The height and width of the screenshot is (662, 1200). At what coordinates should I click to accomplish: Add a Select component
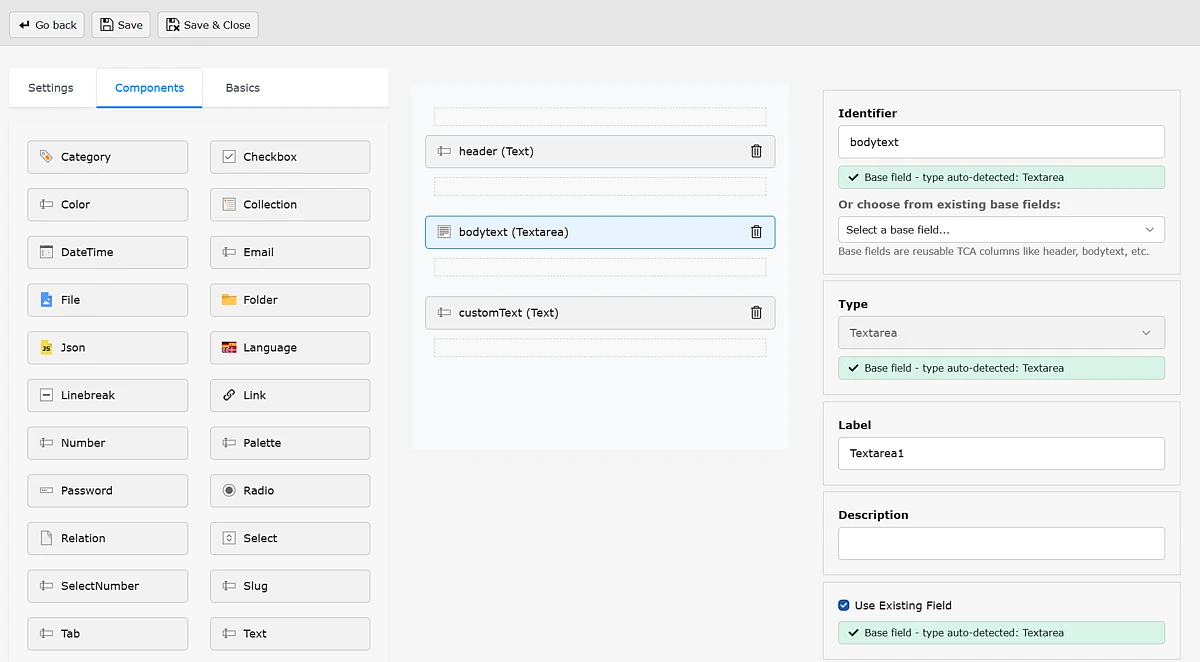(290, 538)
